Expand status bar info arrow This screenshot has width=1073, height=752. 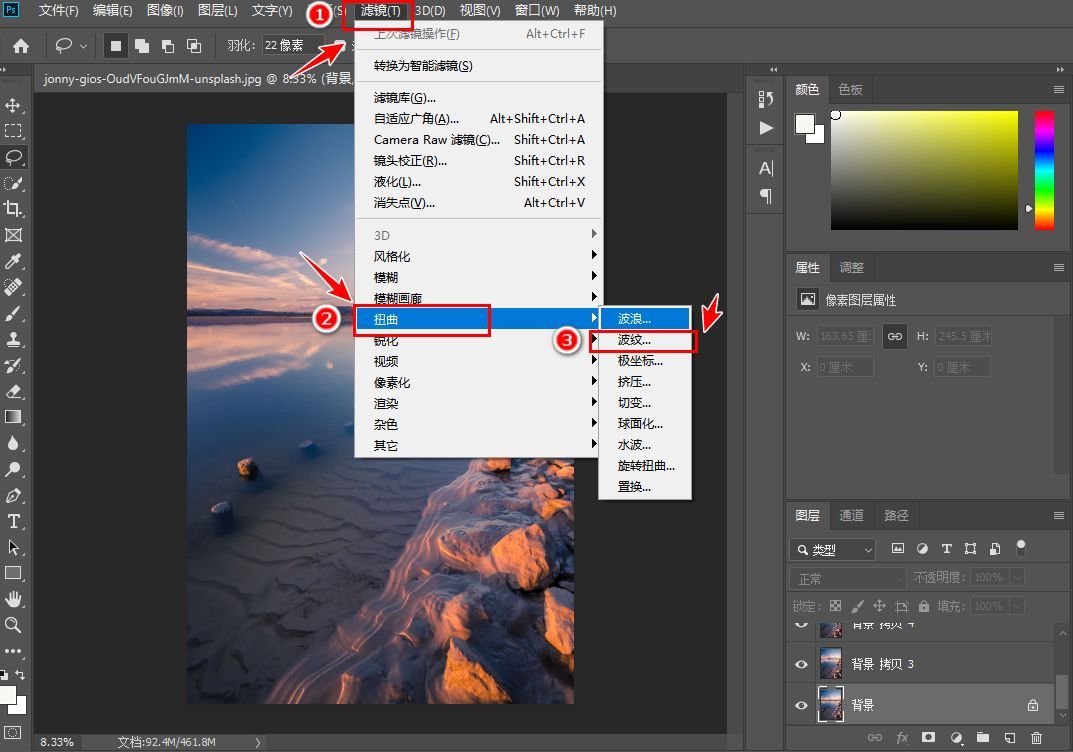tap(258, 742)
